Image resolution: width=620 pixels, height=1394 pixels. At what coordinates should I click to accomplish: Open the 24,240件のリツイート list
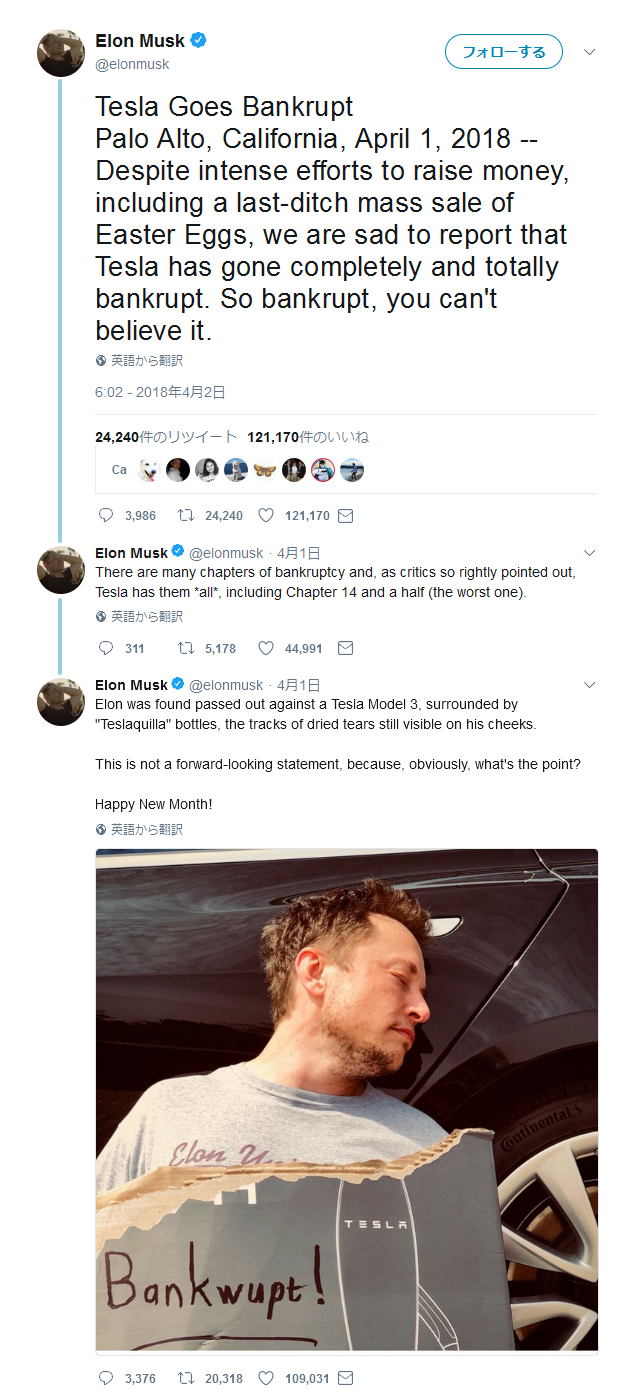coord(166,437)
